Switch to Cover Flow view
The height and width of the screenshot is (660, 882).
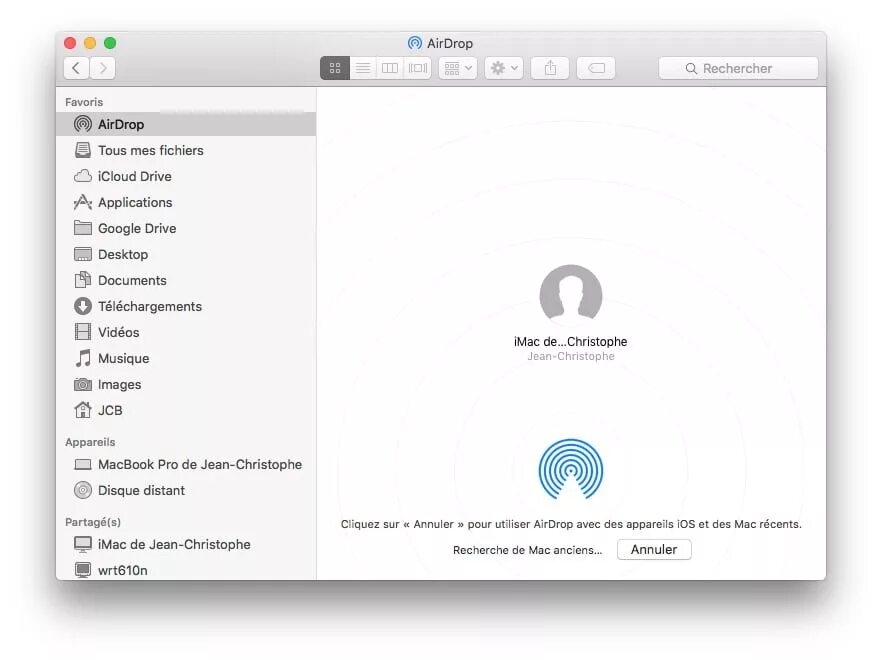click(417, 67)
